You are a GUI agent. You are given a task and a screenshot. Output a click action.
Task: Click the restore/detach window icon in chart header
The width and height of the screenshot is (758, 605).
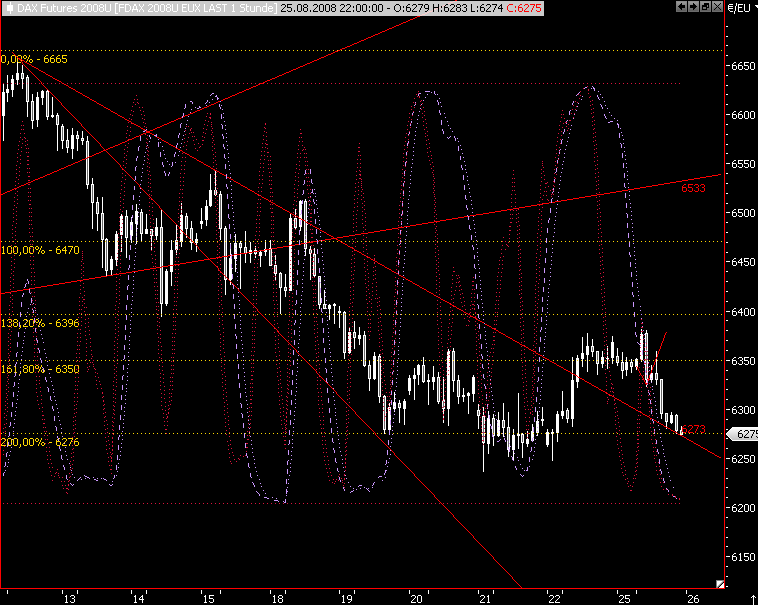pos(705,7)
